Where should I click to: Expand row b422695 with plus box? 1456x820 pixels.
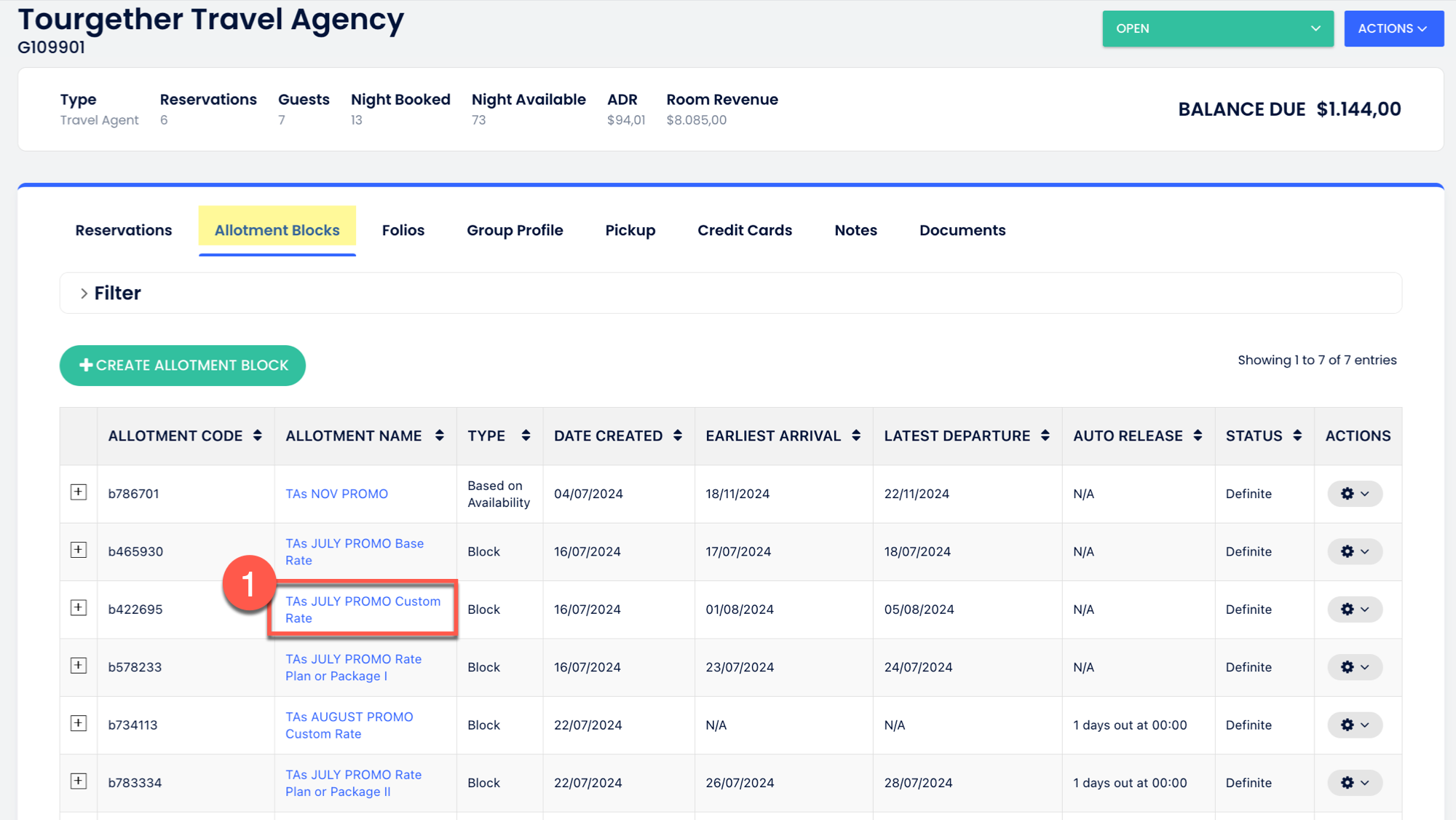point(79,608)
